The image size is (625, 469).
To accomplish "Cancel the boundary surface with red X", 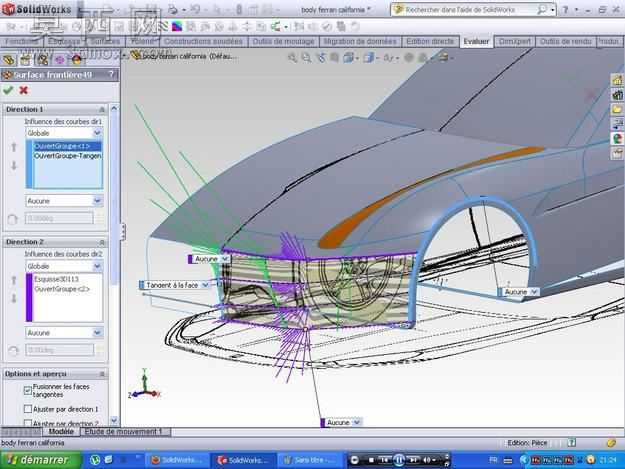I will click(24, 90).
